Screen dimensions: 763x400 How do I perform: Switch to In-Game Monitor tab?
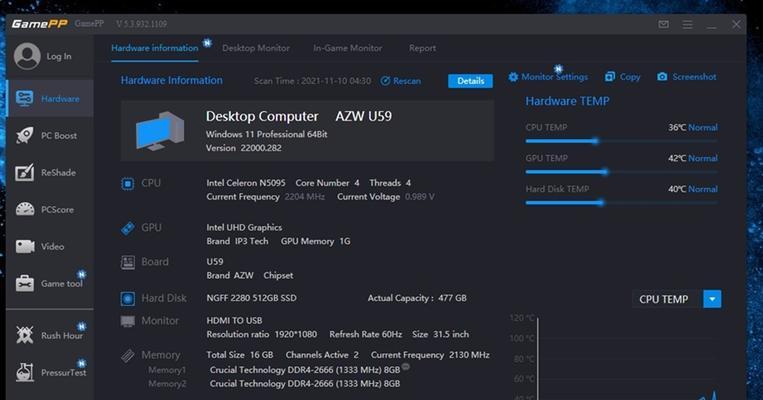point(347,48)
